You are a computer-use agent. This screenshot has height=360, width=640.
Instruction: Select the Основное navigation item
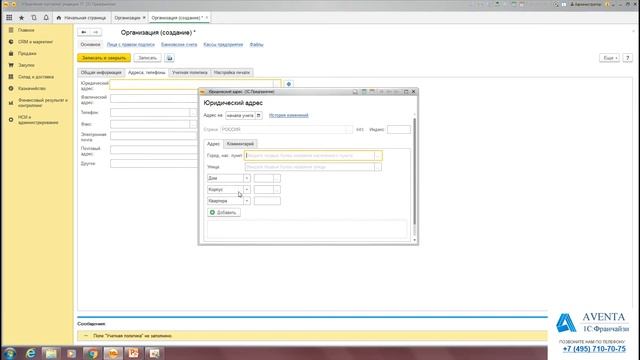click(90, 44)
